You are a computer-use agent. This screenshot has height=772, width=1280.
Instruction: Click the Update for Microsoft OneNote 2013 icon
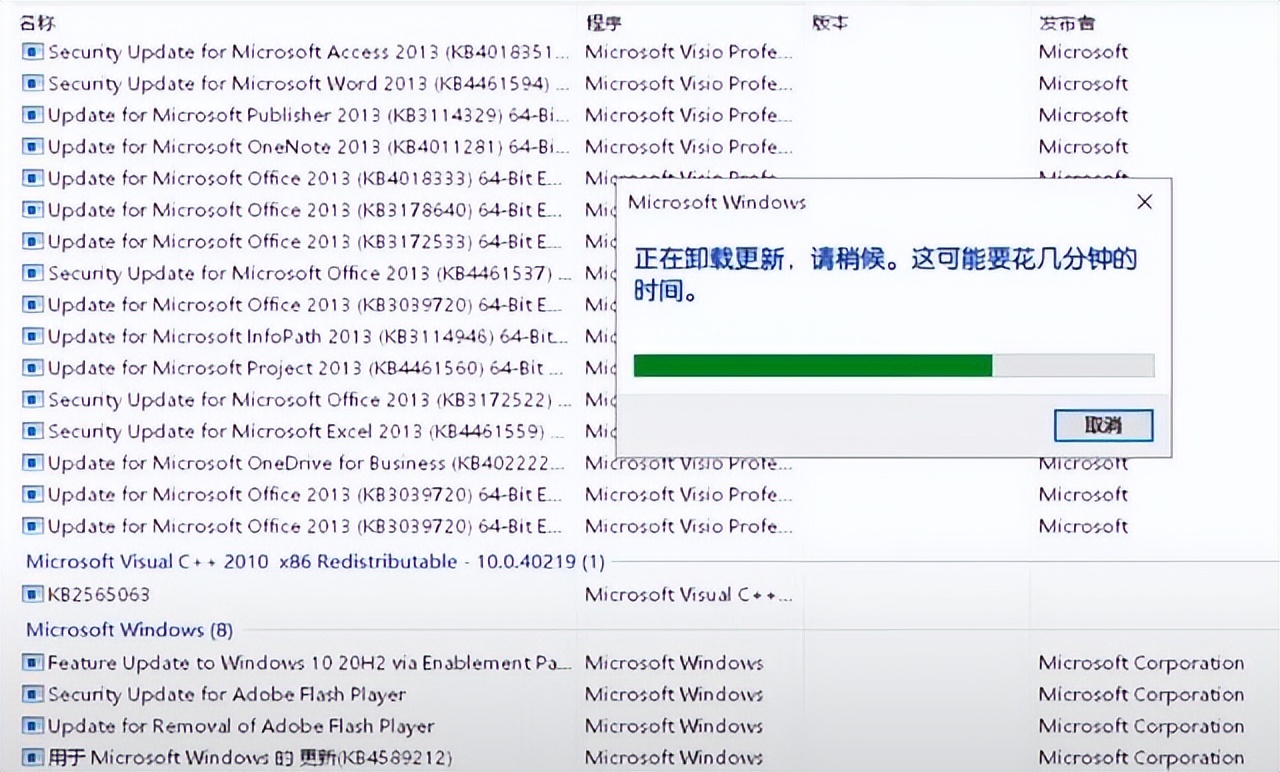(34, 147)
